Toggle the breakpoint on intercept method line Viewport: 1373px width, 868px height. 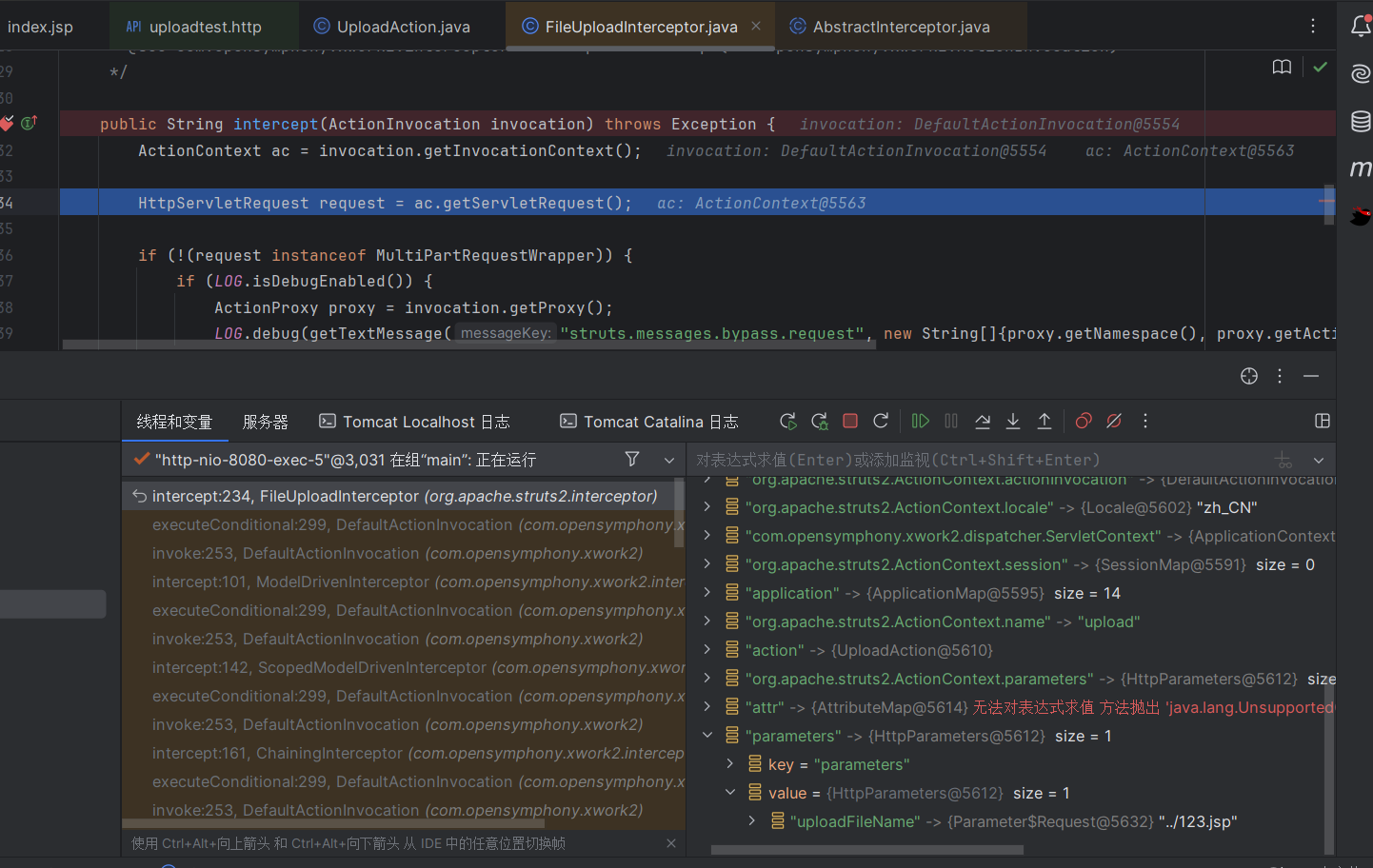[x=7, y=123]
